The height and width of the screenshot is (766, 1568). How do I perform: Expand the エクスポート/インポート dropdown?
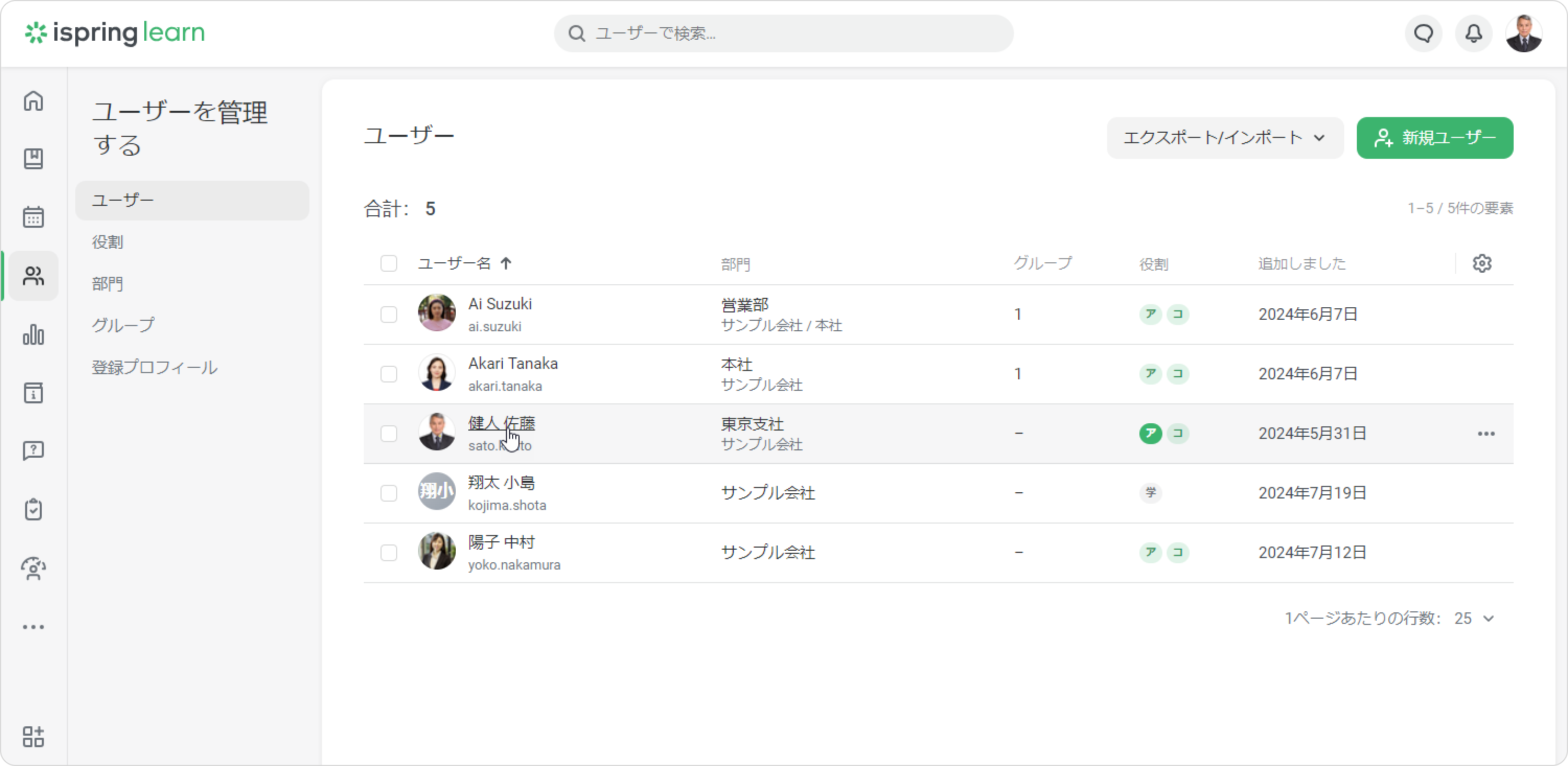1225,138
